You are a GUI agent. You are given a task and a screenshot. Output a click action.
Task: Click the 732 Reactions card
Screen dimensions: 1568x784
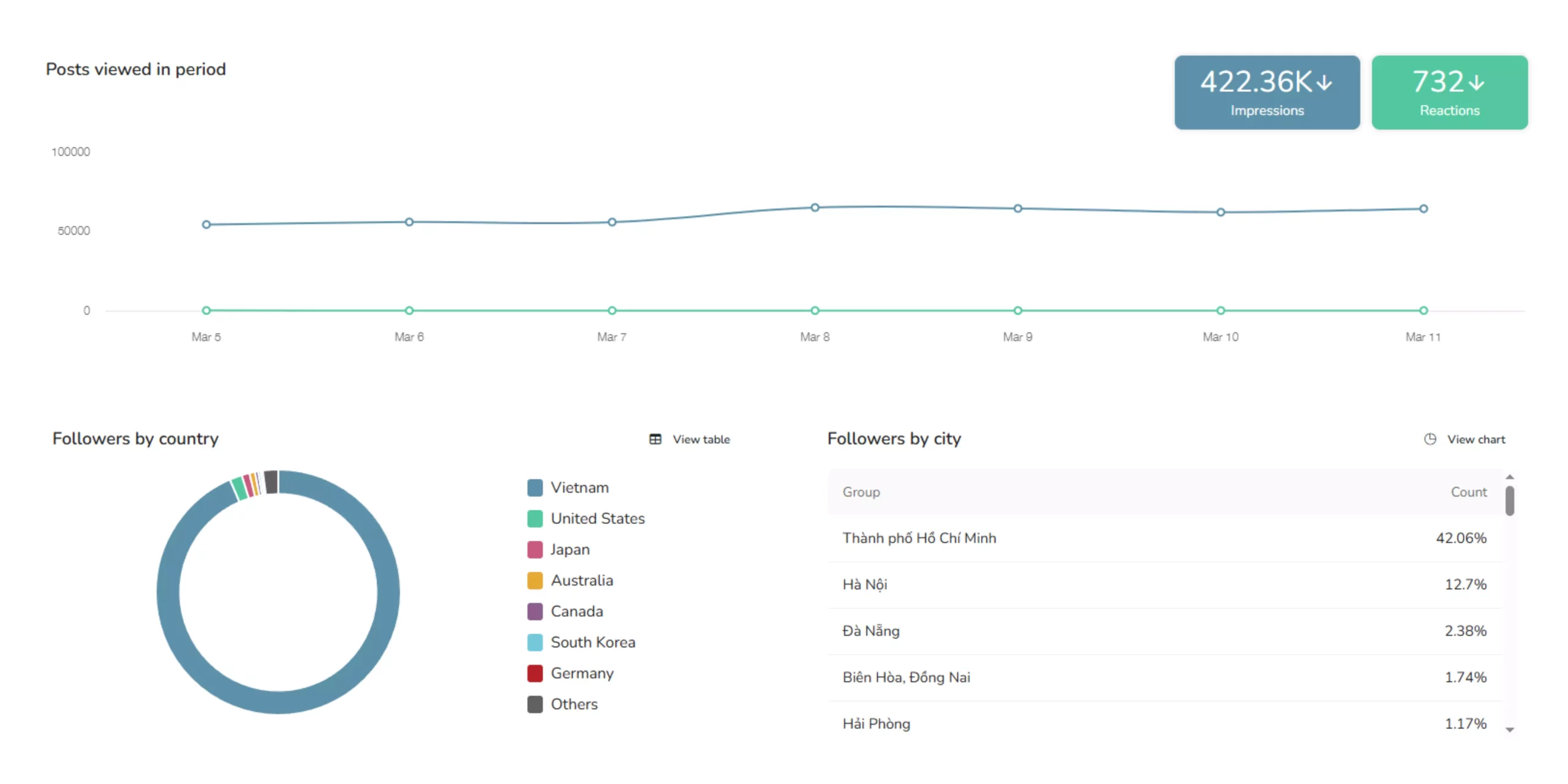(x=1449, y=92)
